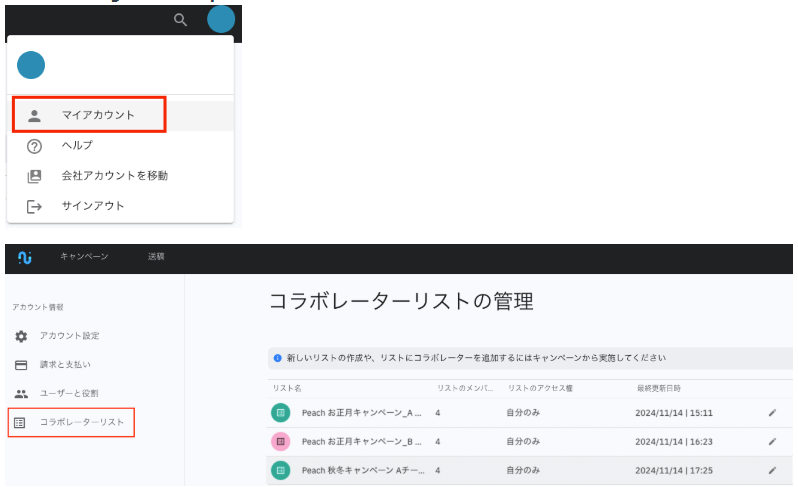Click green list icon for お正月キャンペーン_A
Screen dimensions: 798x487
[x=281, y=412]
